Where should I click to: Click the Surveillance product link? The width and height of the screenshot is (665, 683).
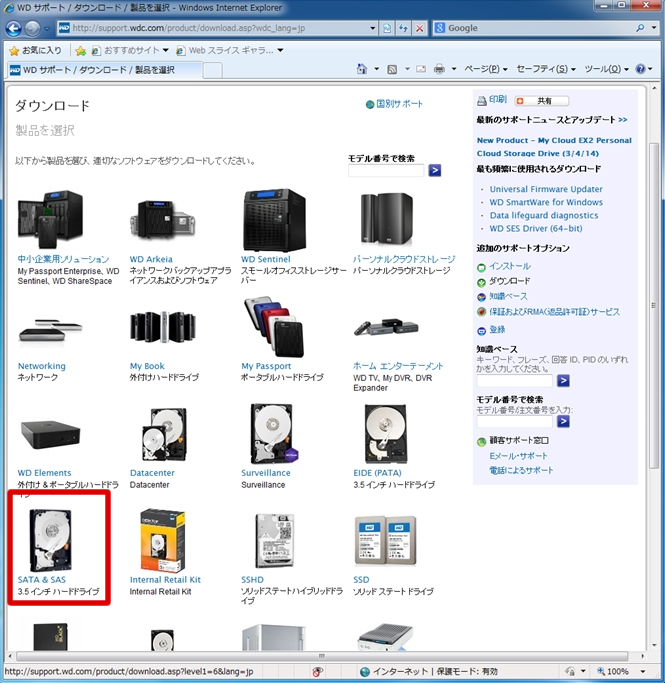click(266, 473)
